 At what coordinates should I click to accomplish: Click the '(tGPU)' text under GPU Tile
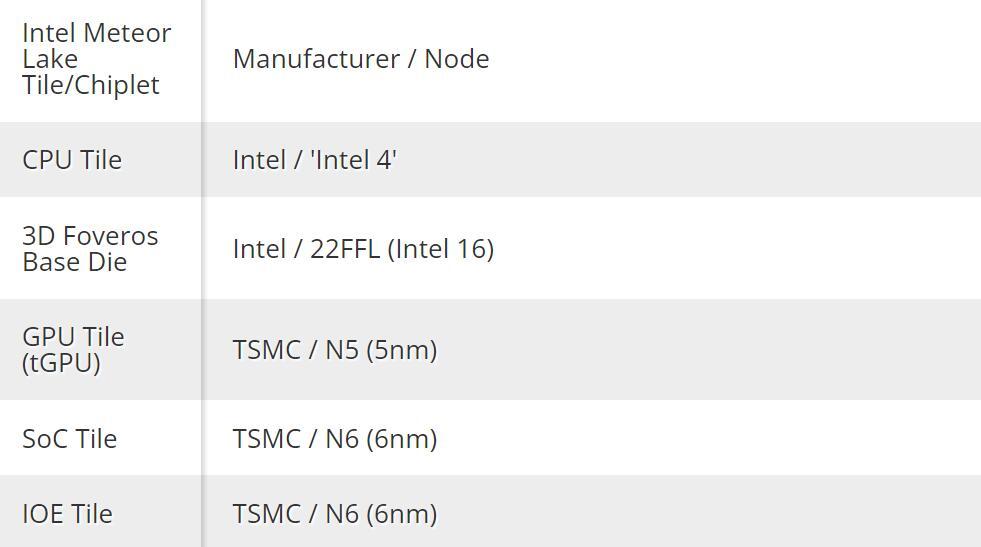[62, 363]
